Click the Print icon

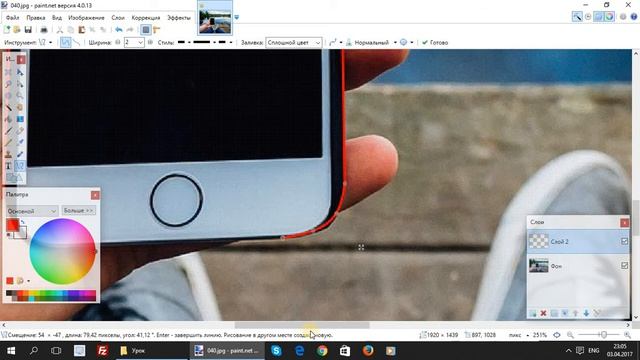click(x=44, y=29)
